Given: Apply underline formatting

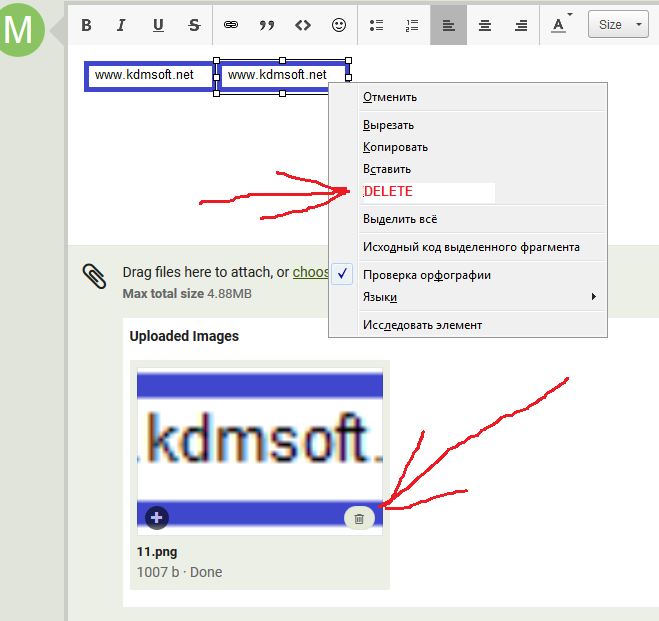Looking at the screenshot, I should click(158, 25).
